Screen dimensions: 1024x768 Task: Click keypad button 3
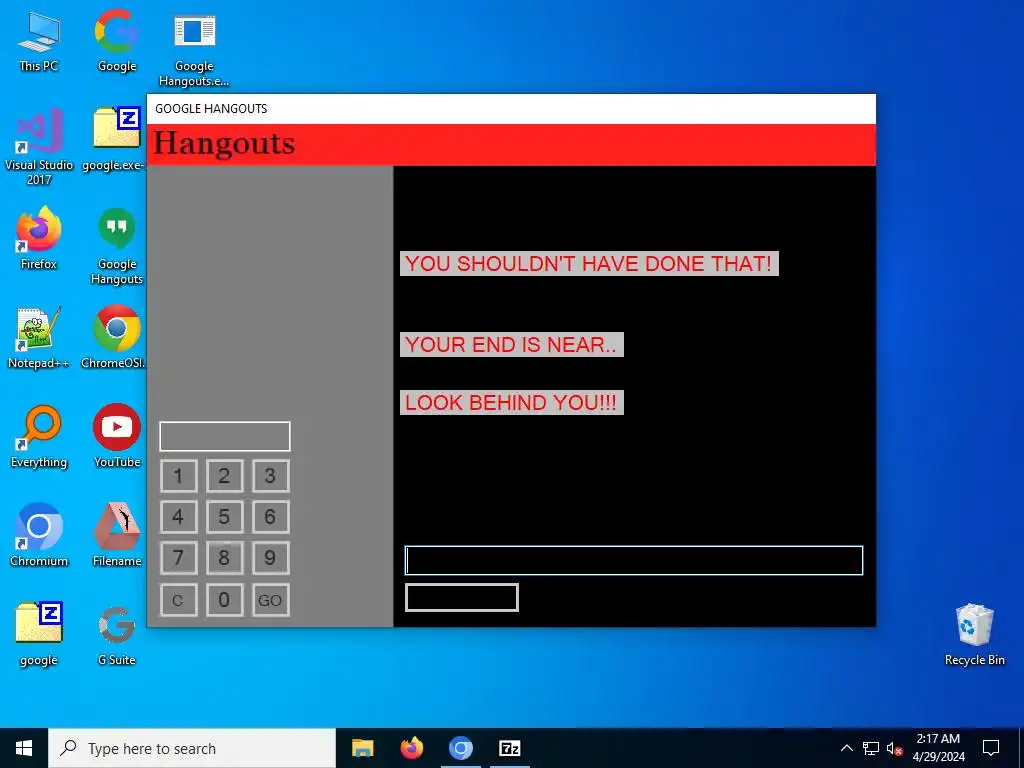pos(270,475)
